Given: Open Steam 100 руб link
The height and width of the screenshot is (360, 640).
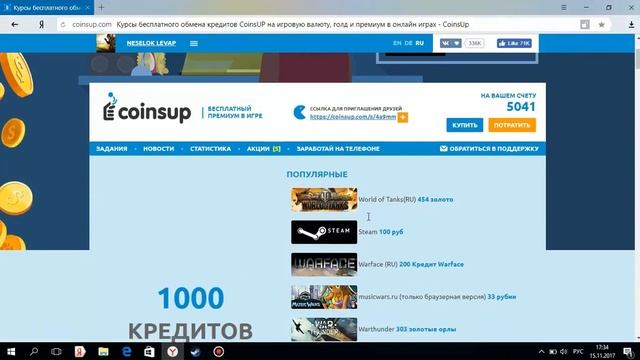Looking at the screenshot, I should [x=381, y=232].
